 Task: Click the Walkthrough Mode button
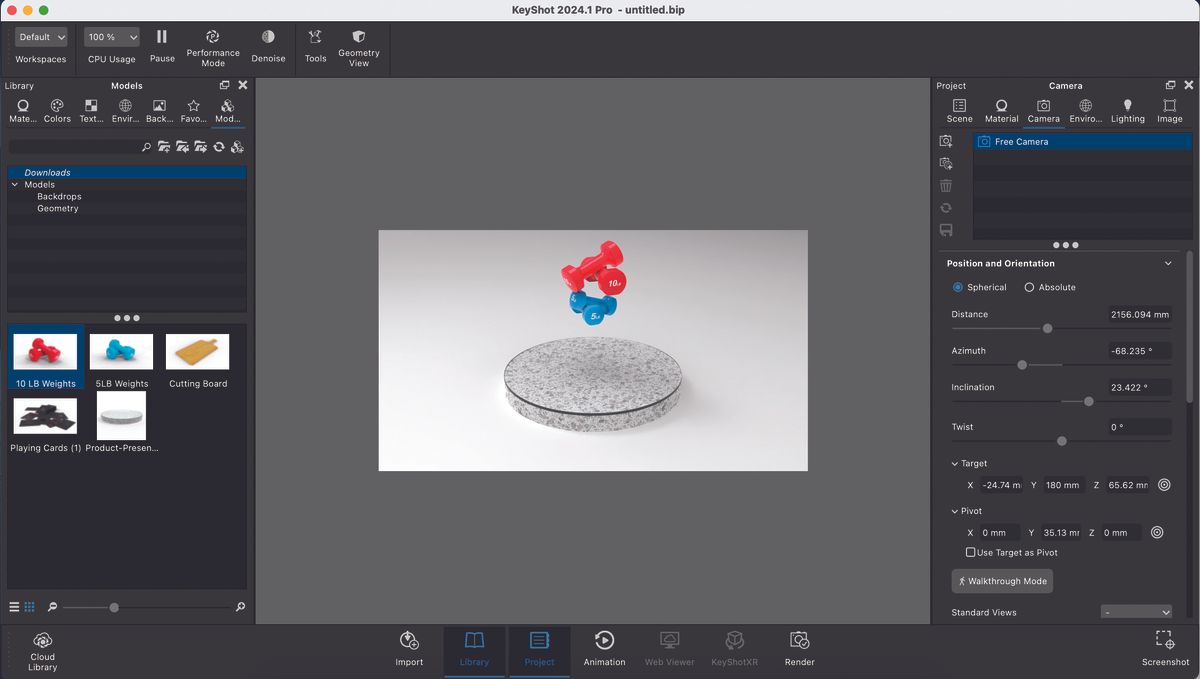tap(1002, 581)
